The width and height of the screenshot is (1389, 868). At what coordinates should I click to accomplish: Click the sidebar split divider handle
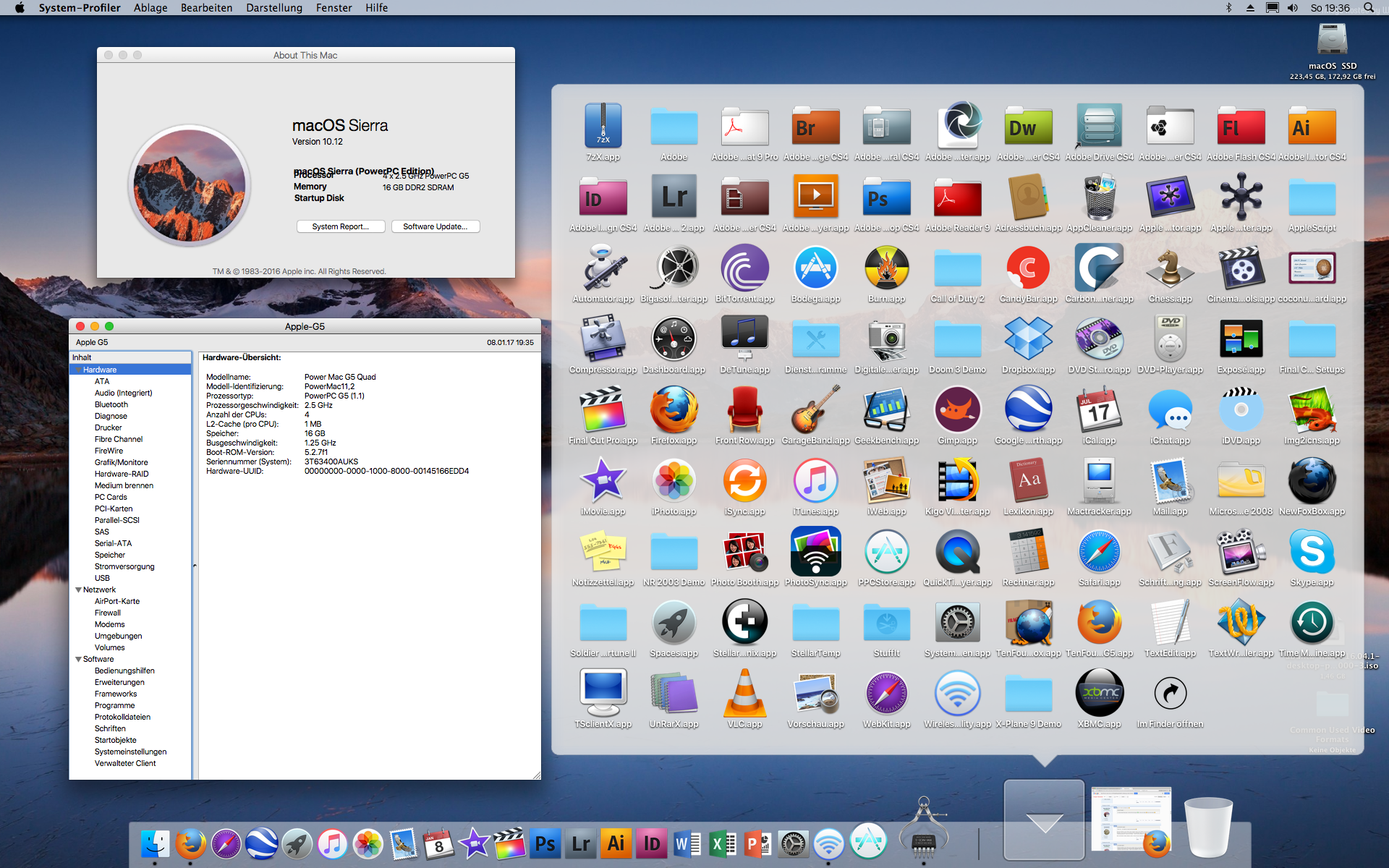[x=195, y=566]
